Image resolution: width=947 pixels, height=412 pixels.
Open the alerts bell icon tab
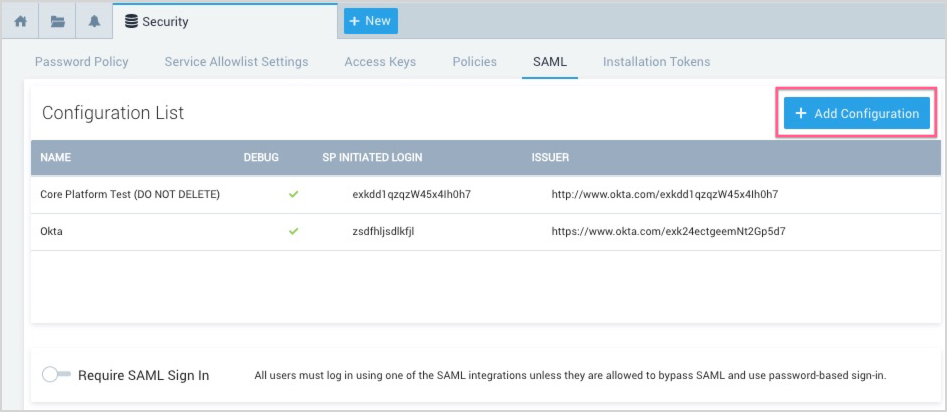click(x=95, y=21)
